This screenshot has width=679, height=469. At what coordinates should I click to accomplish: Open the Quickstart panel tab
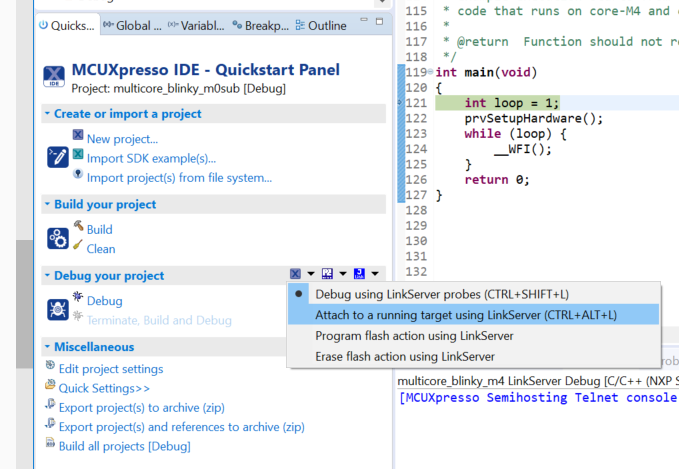click(67, 26)
